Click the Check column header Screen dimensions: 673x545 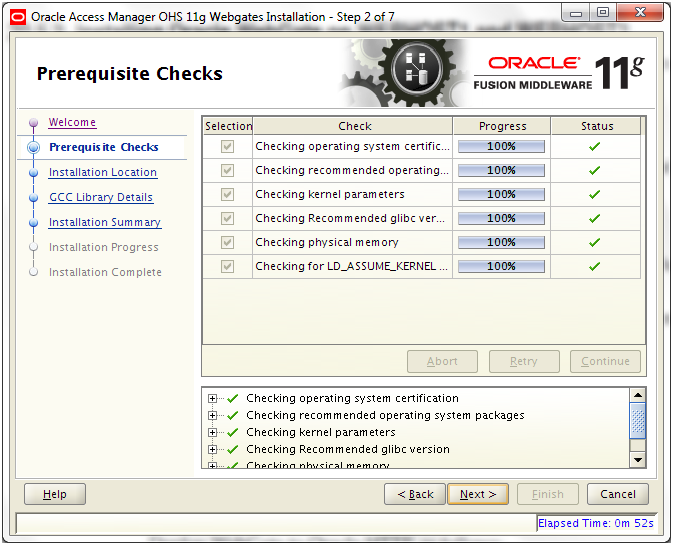click(353, 126)
